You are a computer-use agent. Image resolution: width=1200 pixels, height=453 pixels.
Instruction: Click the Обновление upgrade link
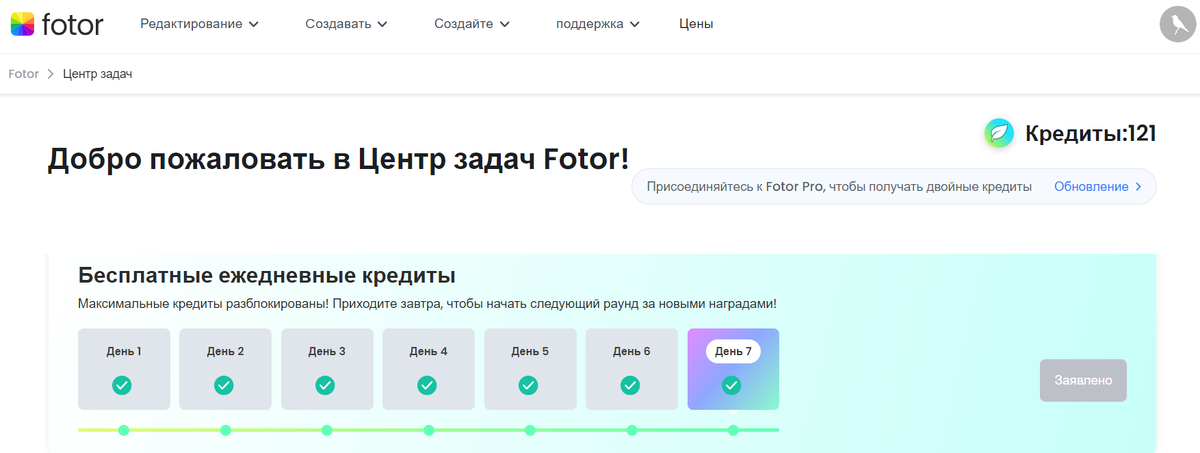pos(1098,187)
